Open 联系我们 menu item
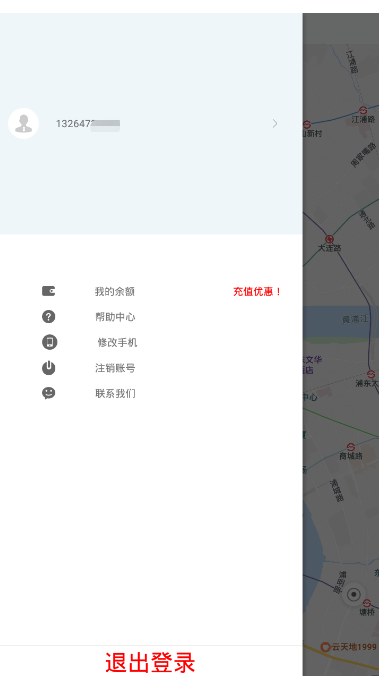Screen dimensions: 379x676 pyautogui.click(x=115, y=393)
